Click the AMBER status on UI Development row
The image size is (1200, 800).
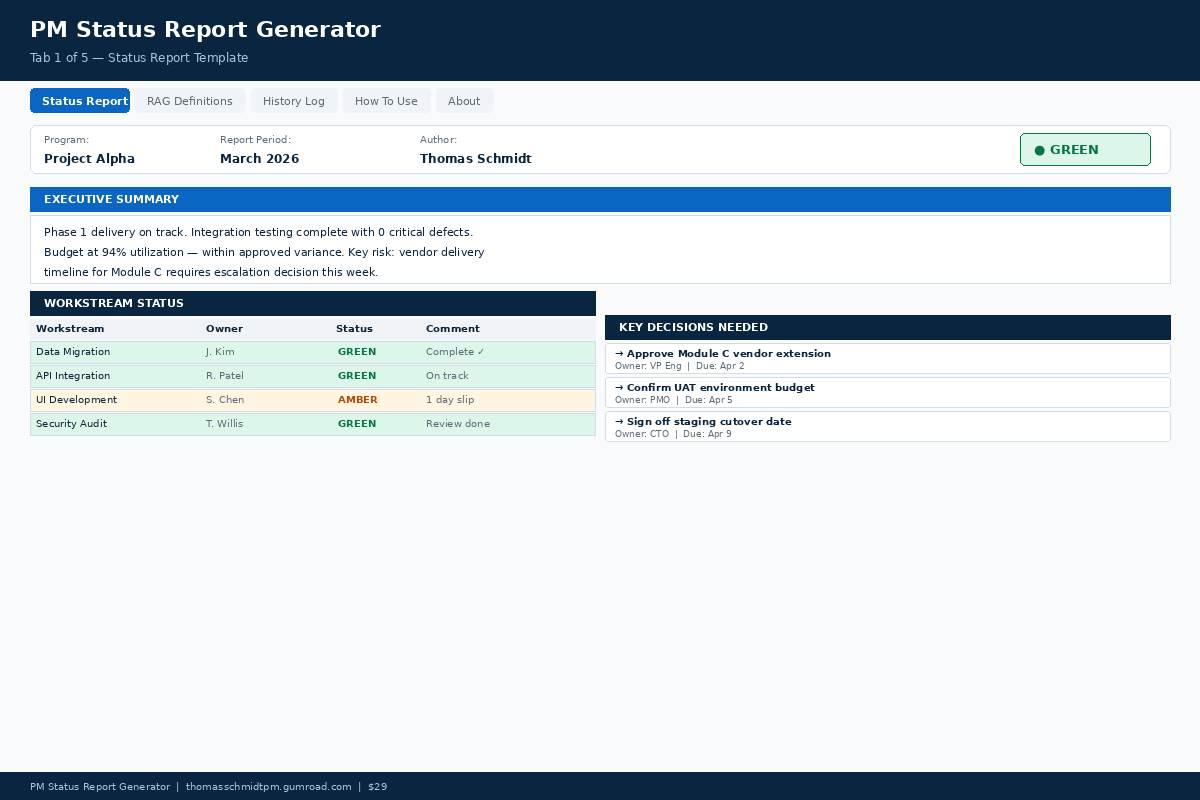357,399
